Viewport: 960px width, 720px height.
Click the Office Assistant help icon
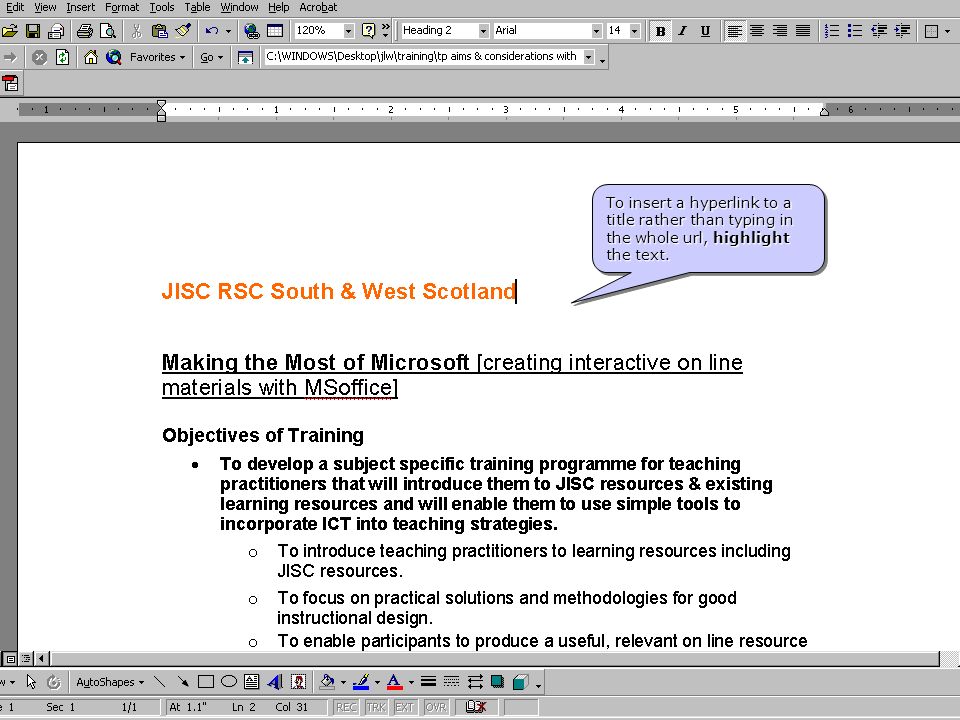[369, 31]
